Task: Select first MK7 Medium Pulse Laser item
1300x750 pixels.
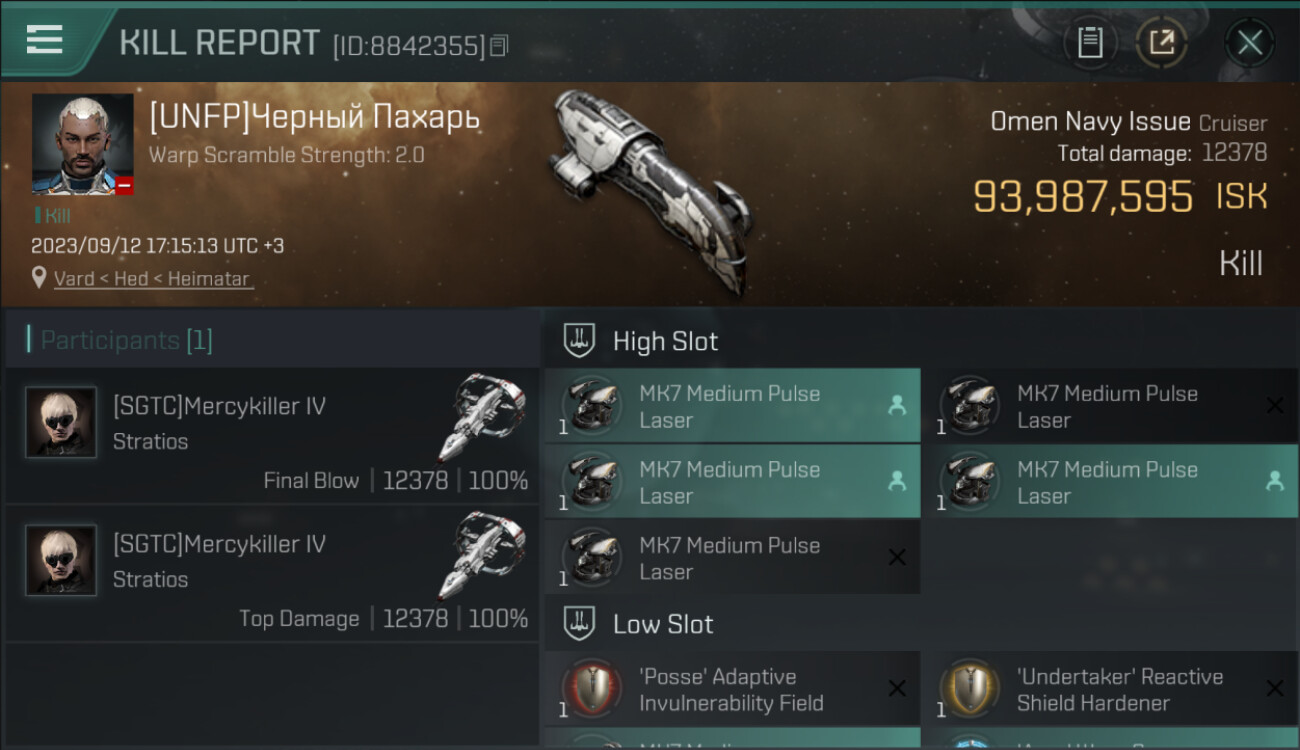Action: click(x=731, y=406)
